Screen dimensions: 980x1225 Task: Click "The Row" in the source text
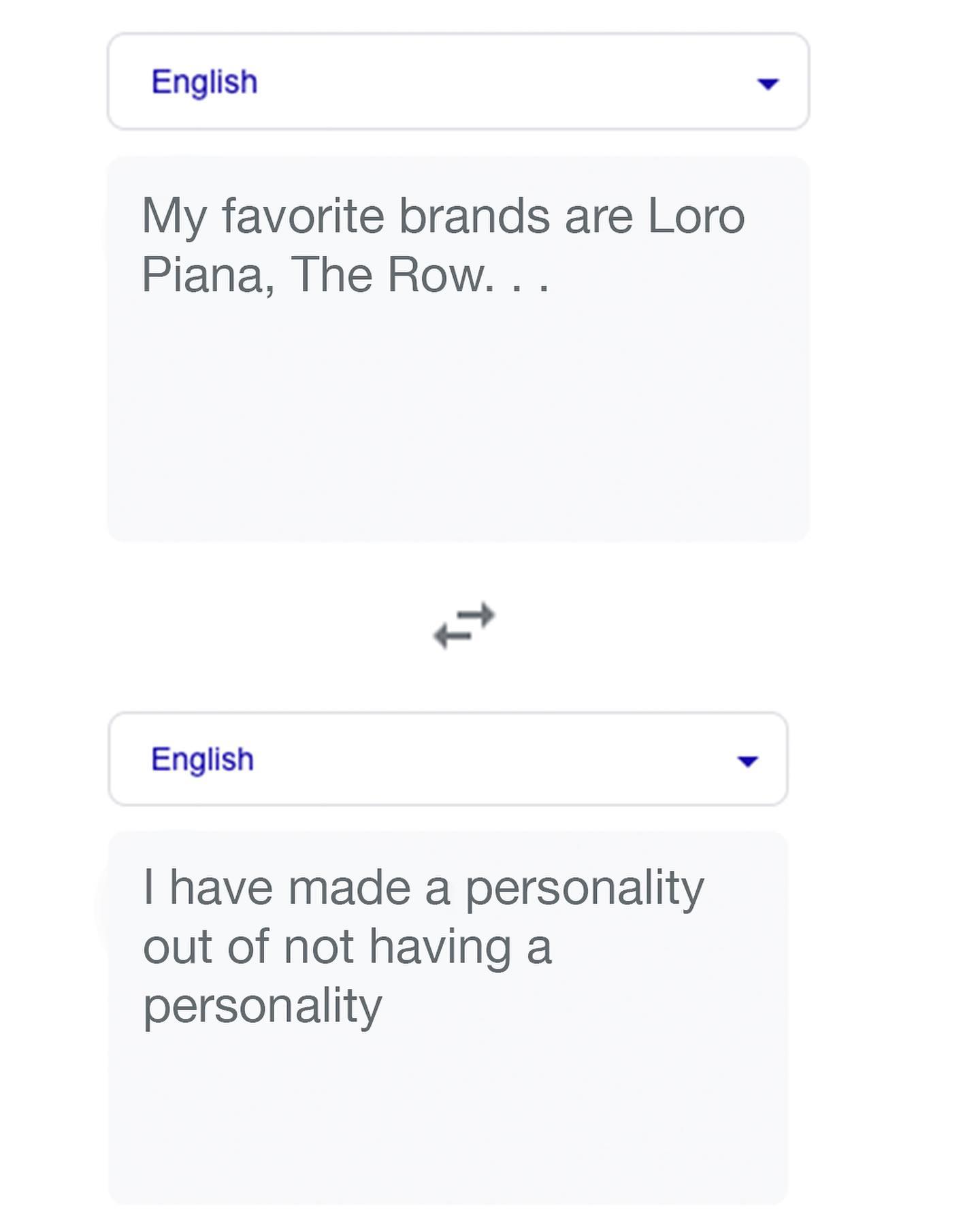[388, 275]
